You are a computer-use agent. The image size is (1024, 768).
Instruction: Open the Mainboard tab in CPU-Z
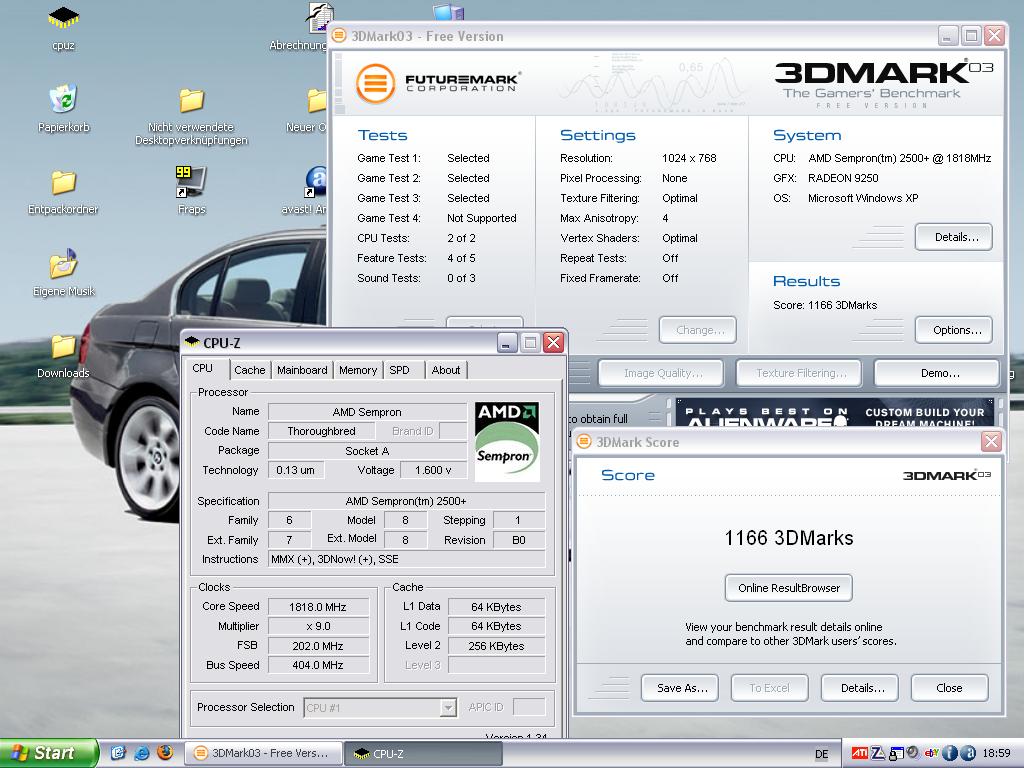tap(302, 370)
